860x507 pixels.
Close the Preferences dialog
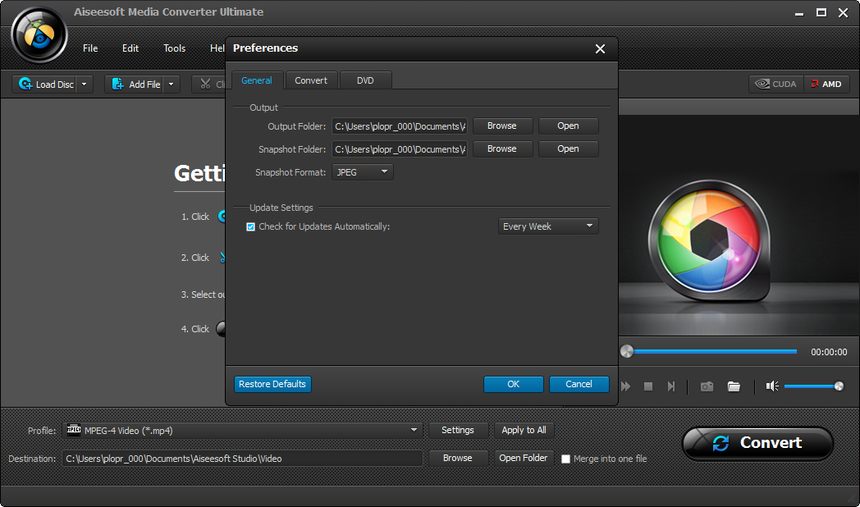click(600, 49)
